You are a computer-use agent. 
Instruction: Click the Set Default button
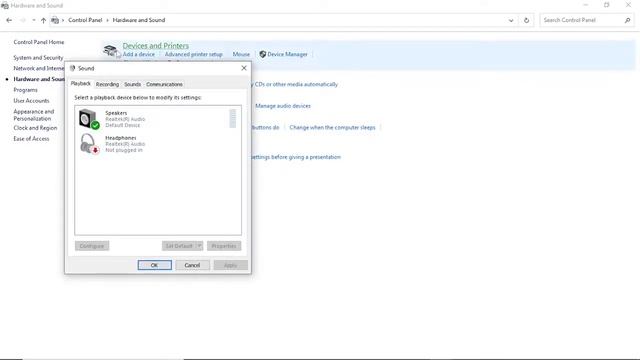[x=179, y=246]
